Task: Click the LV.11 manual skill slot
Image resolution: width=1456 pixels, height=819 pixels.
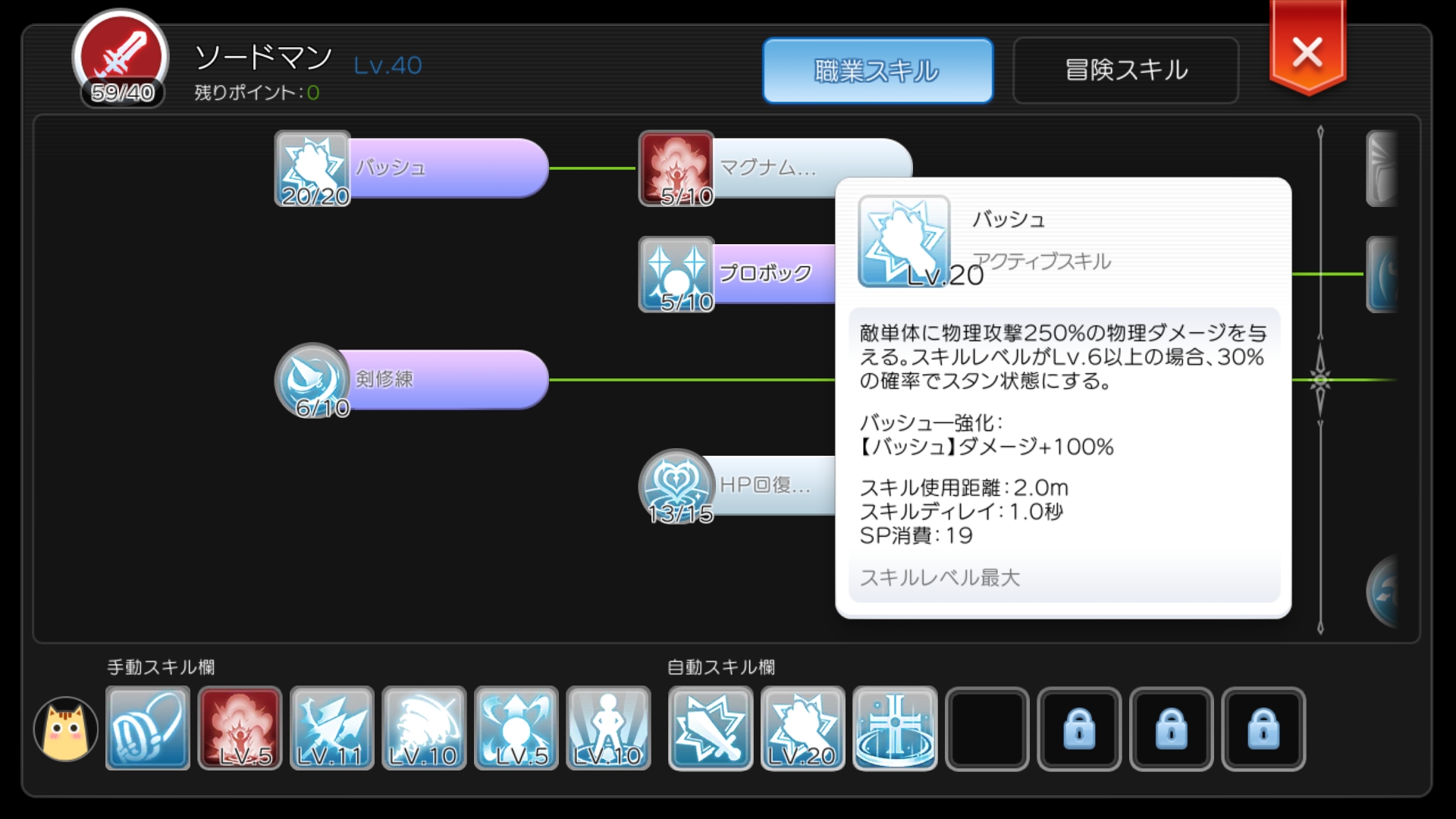Action: click(332, 729)
